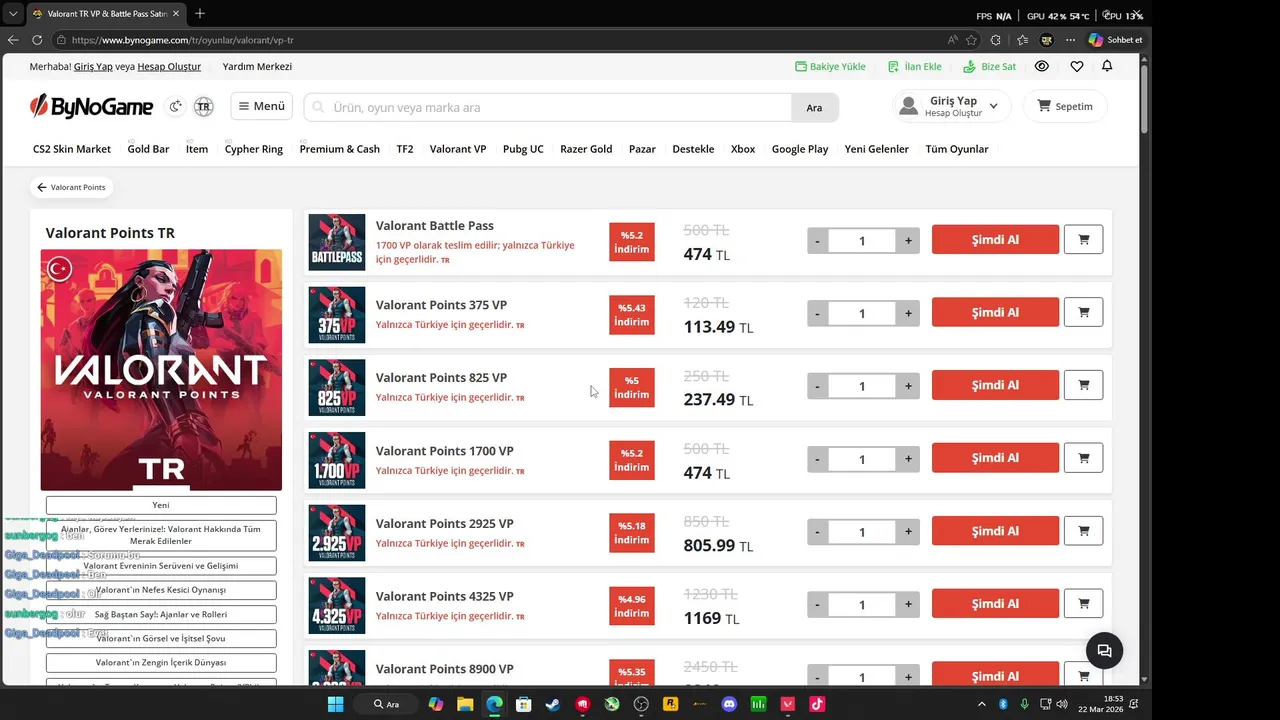Viewport: 1280px width, 720px height.
Task: Add Valorant Points 1700 VP to cart icon
Action: [1083, 458]
